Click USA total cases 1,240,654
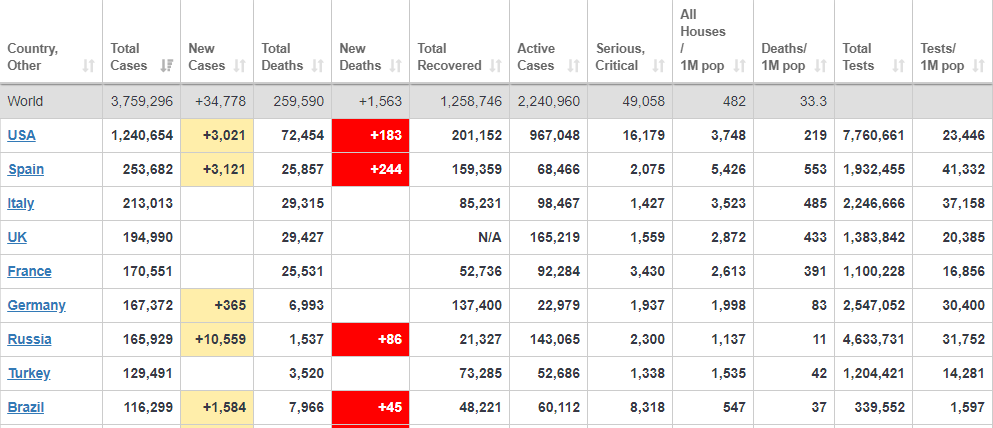This screenshot has width=993, height=428. coord(141,135)
